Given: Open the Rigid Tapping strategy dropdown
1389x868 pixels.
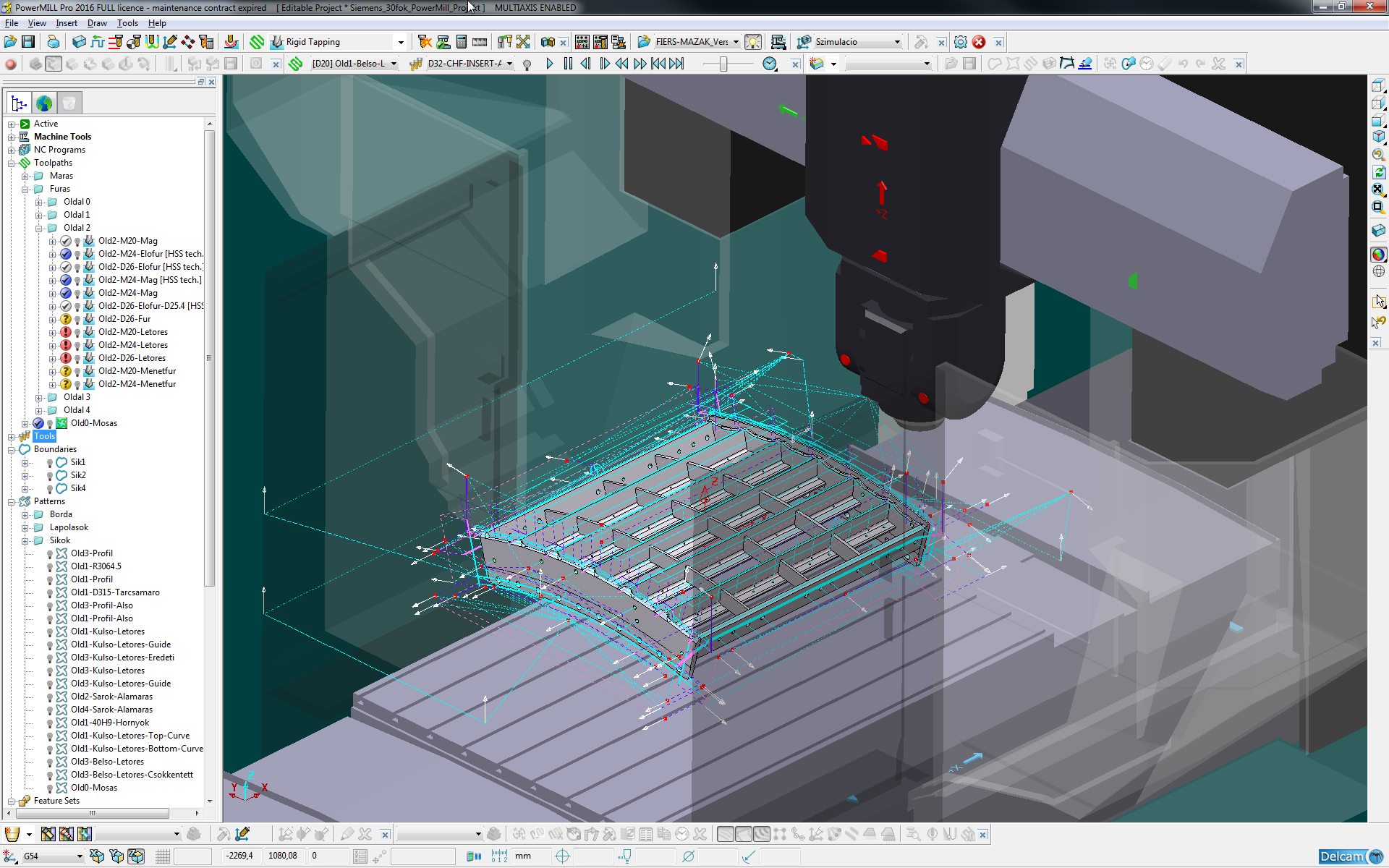Looking at the screenshot, I should pos(400,42).
